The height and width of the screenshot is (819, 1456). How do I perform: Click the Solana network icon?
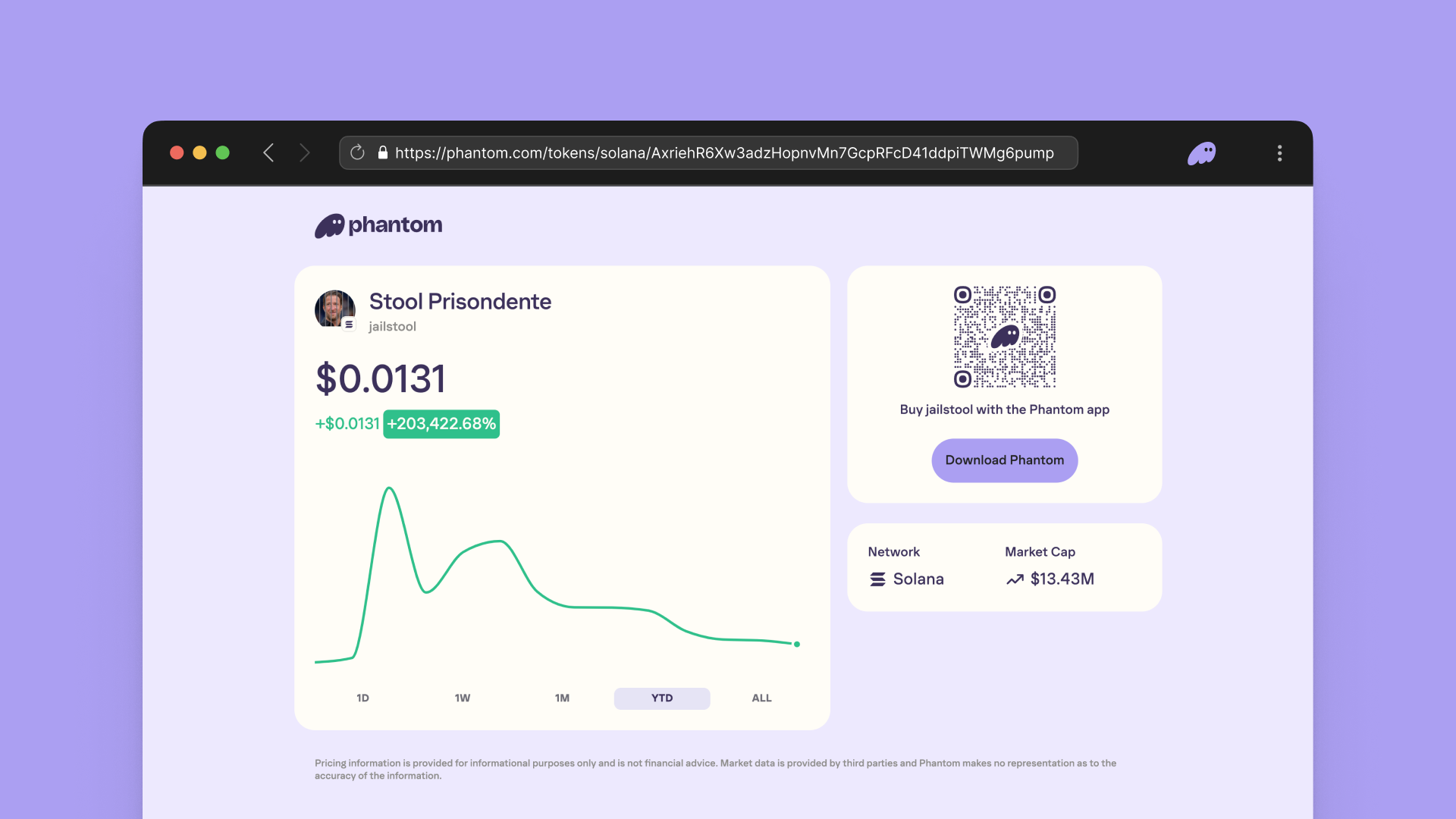coord(877,579)
